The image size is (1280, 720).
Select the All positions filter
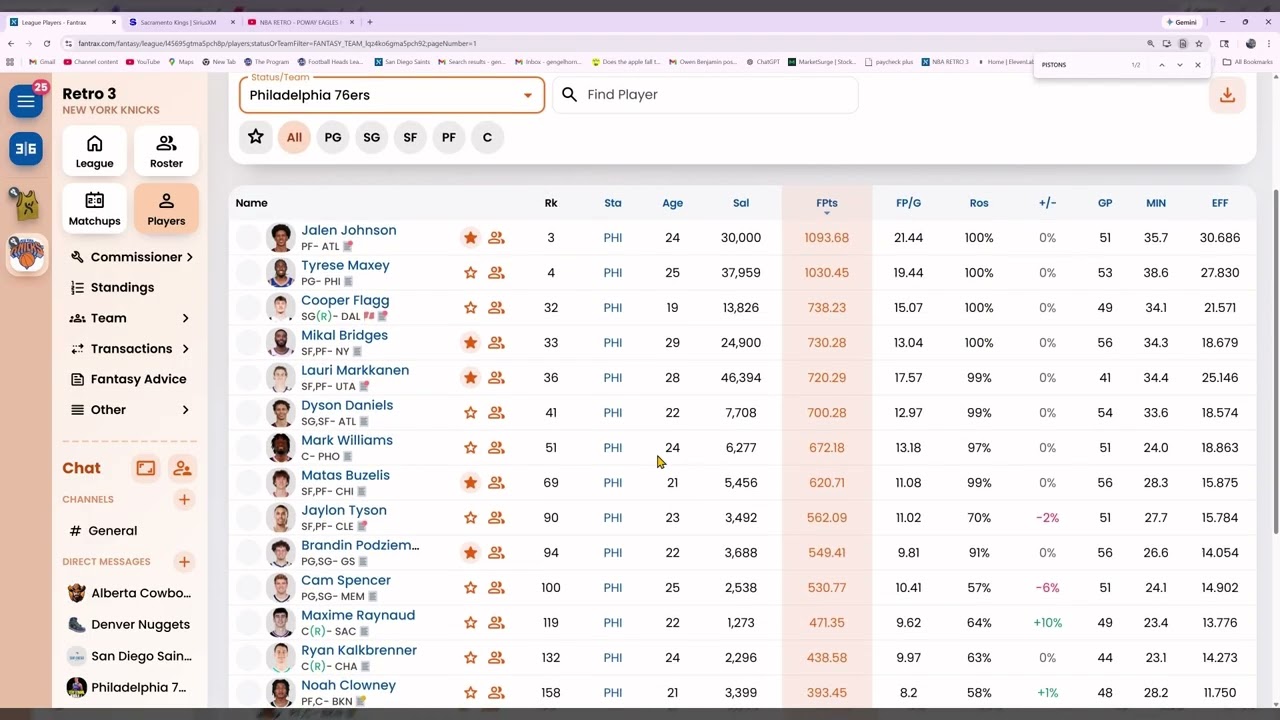pyautogui.click(x=294, y=137)
